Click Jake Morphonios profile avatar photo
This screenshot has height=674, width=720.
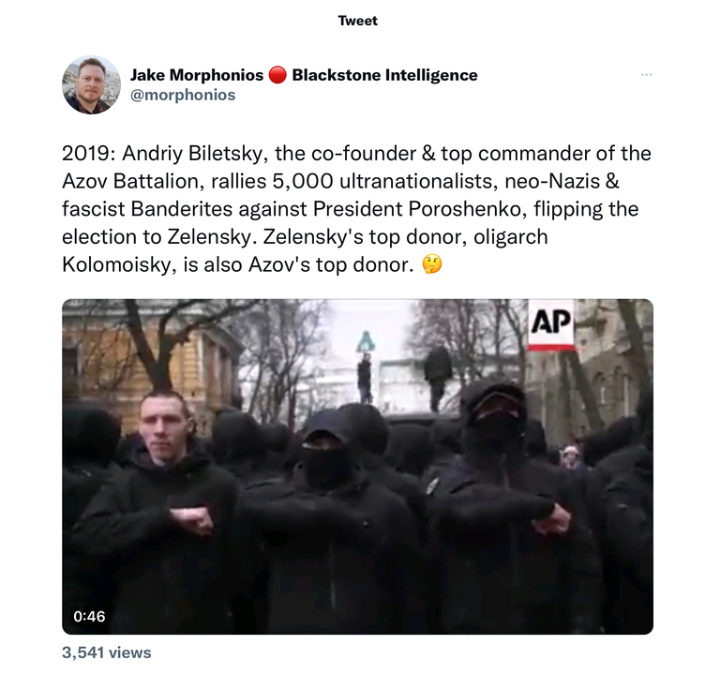[91, 85]
